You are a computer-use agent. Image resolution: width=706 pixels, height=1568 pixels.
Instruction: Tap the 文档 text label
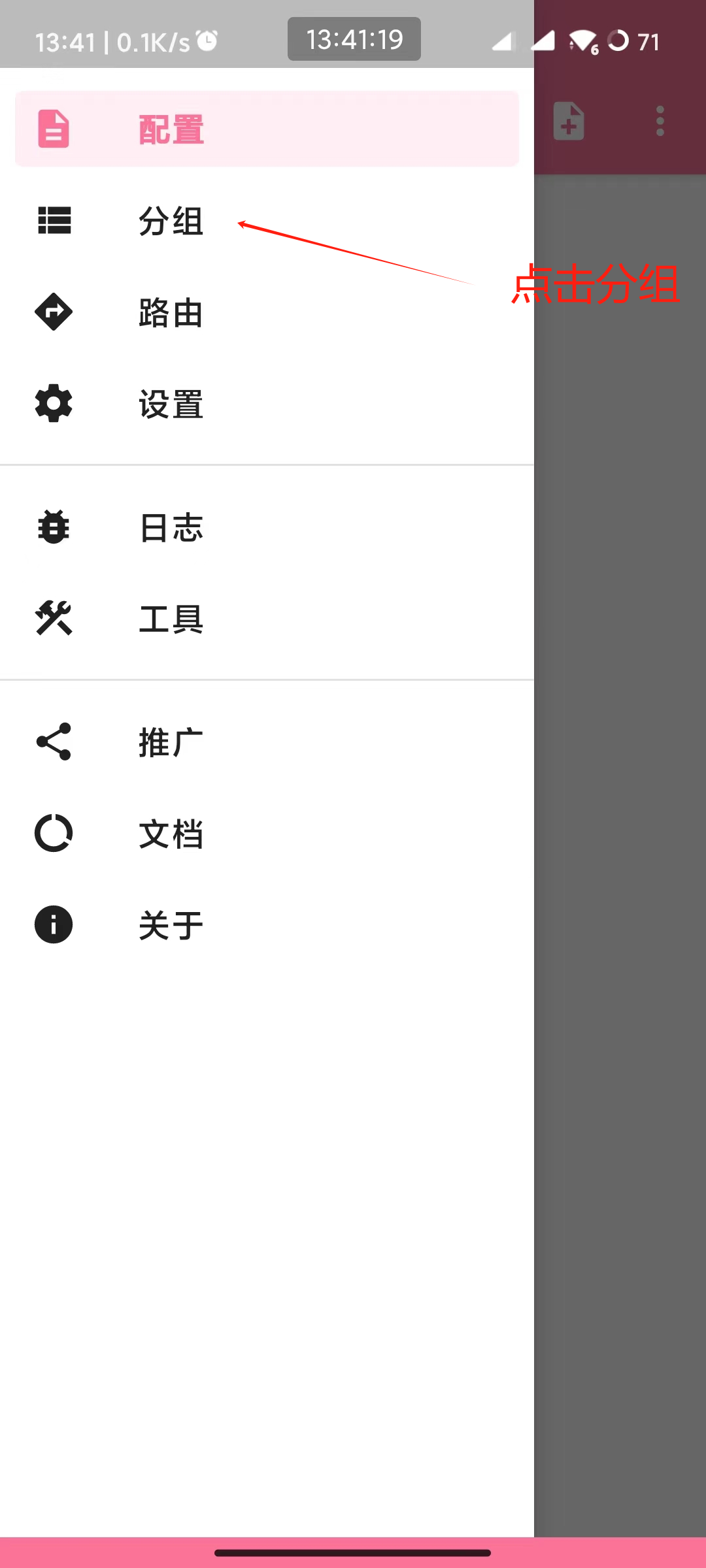coord(171,834)
